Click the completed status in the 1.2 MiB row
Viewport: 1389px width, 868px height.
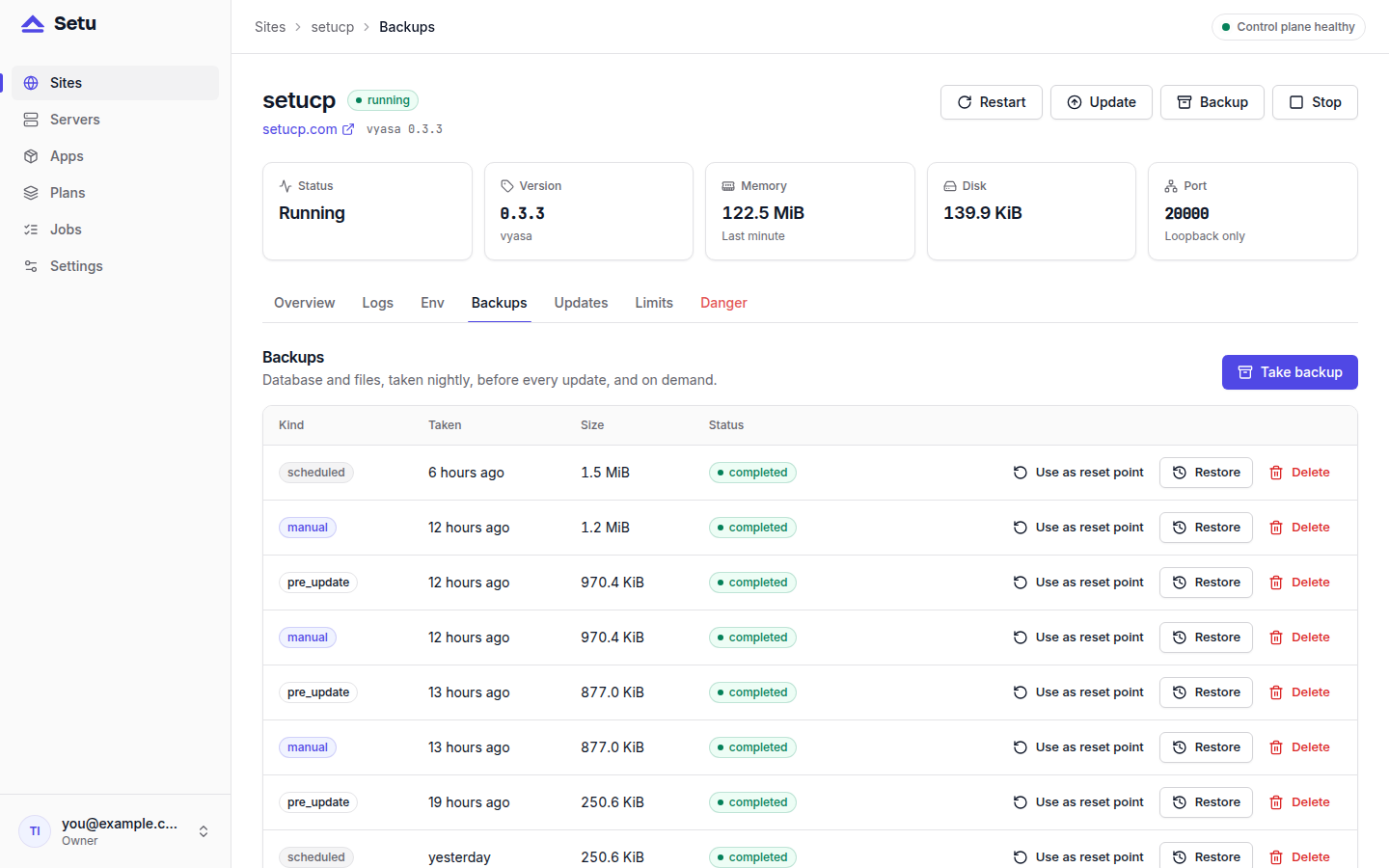pyautogui.click(x=752, y=528)
